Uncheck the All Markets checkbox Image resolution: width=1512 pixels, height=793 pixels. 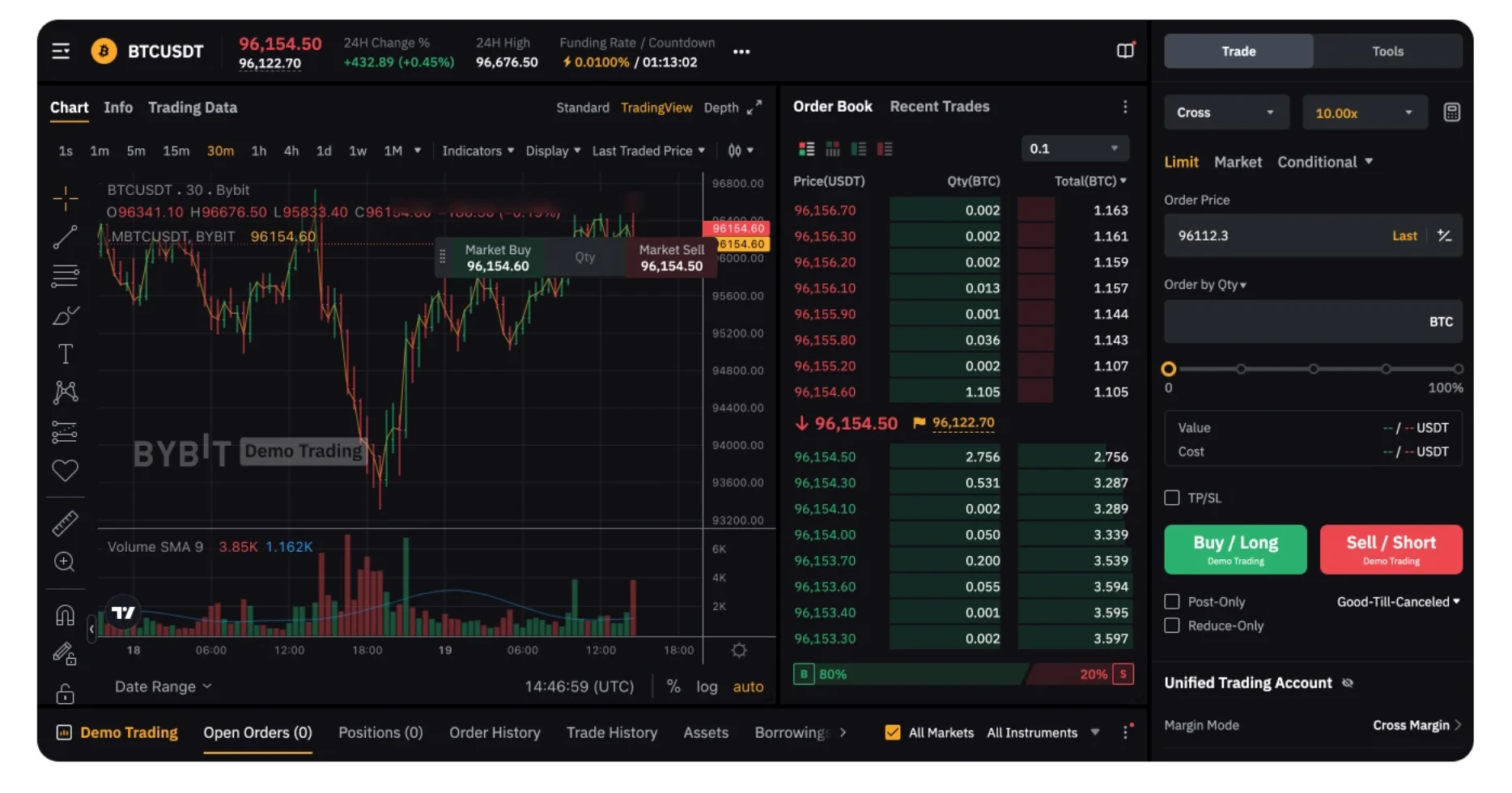point(893,732)
